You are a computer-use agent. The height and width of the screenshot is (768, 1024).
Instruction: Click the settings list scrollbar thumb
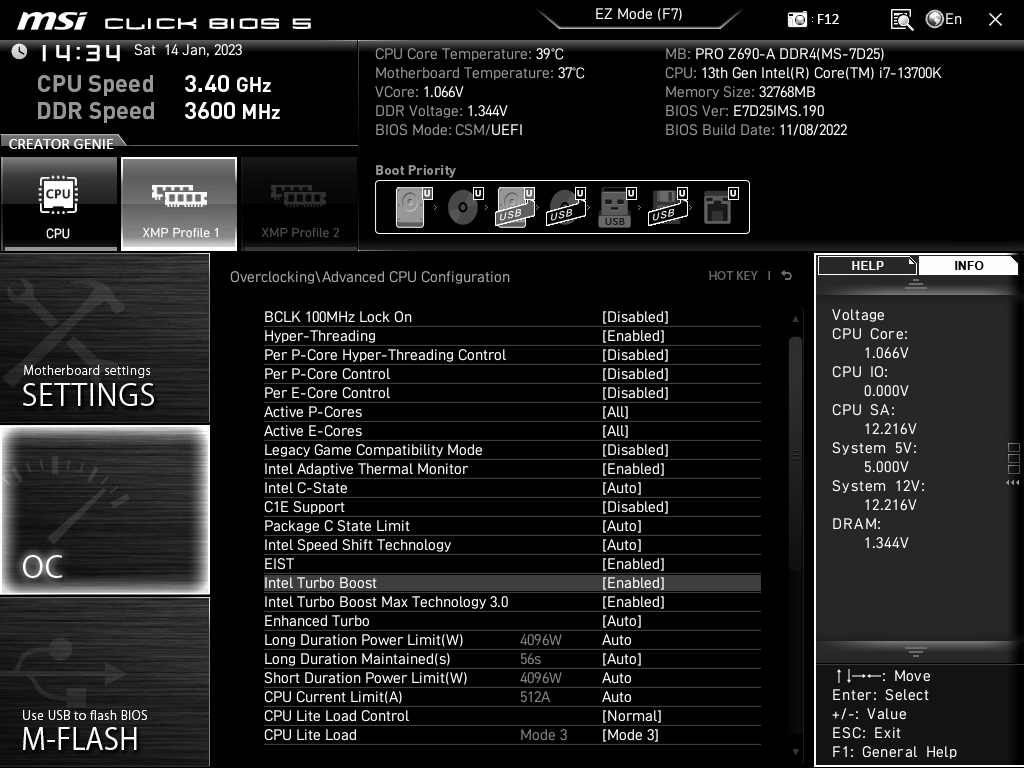[795, 454]
